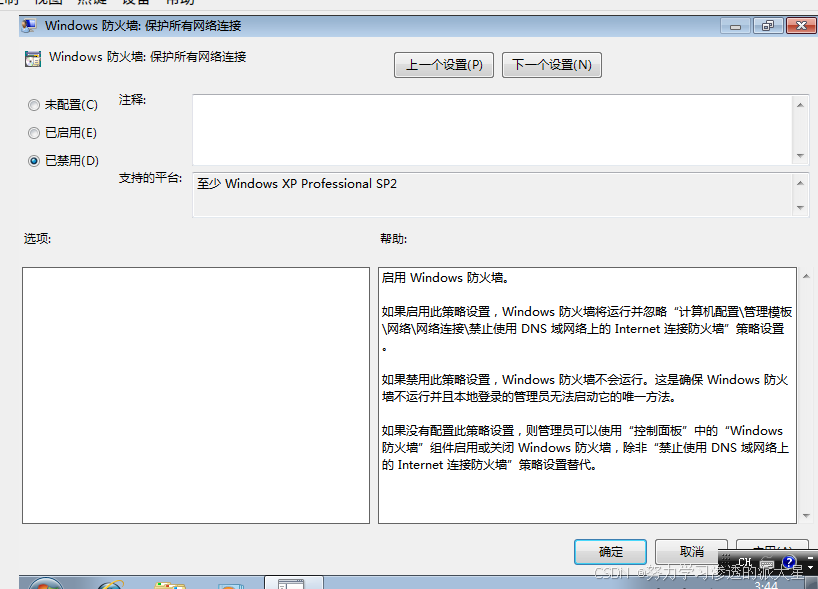
Task: Click the window system icon in title bar
Action: point(29,25)
